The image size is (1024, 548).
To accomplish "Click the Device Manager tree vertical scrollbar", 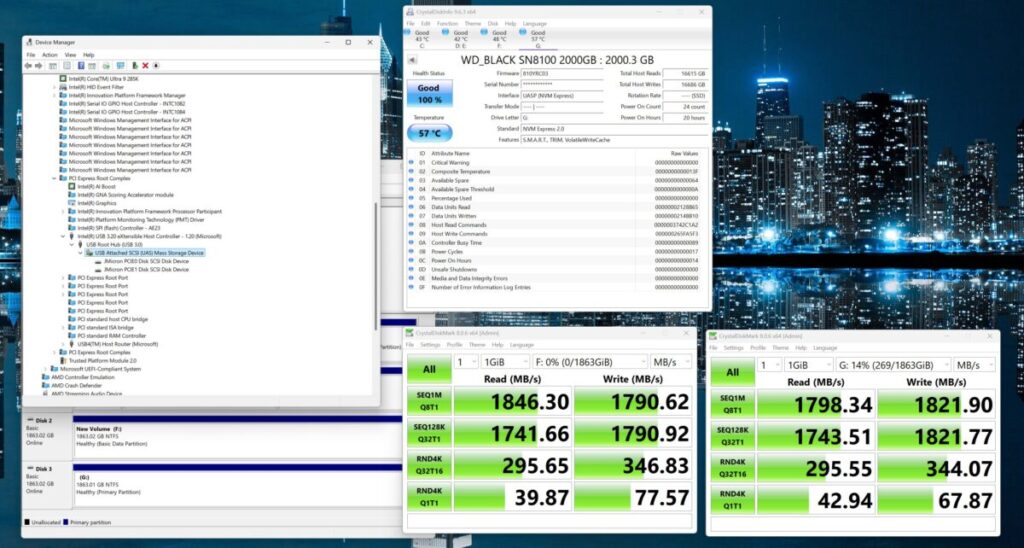I will (376, 265).
